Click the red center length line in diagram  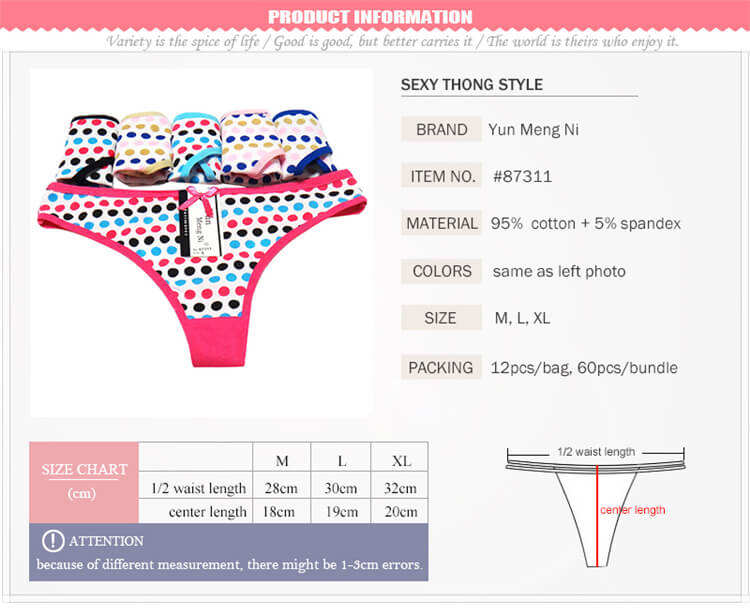597,516
